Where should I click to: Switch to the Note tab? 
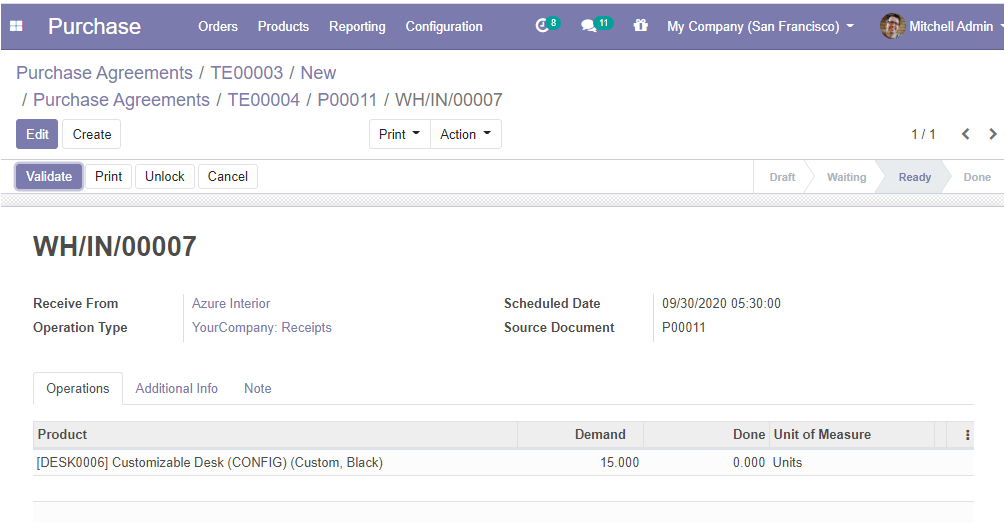coord(258,388)
